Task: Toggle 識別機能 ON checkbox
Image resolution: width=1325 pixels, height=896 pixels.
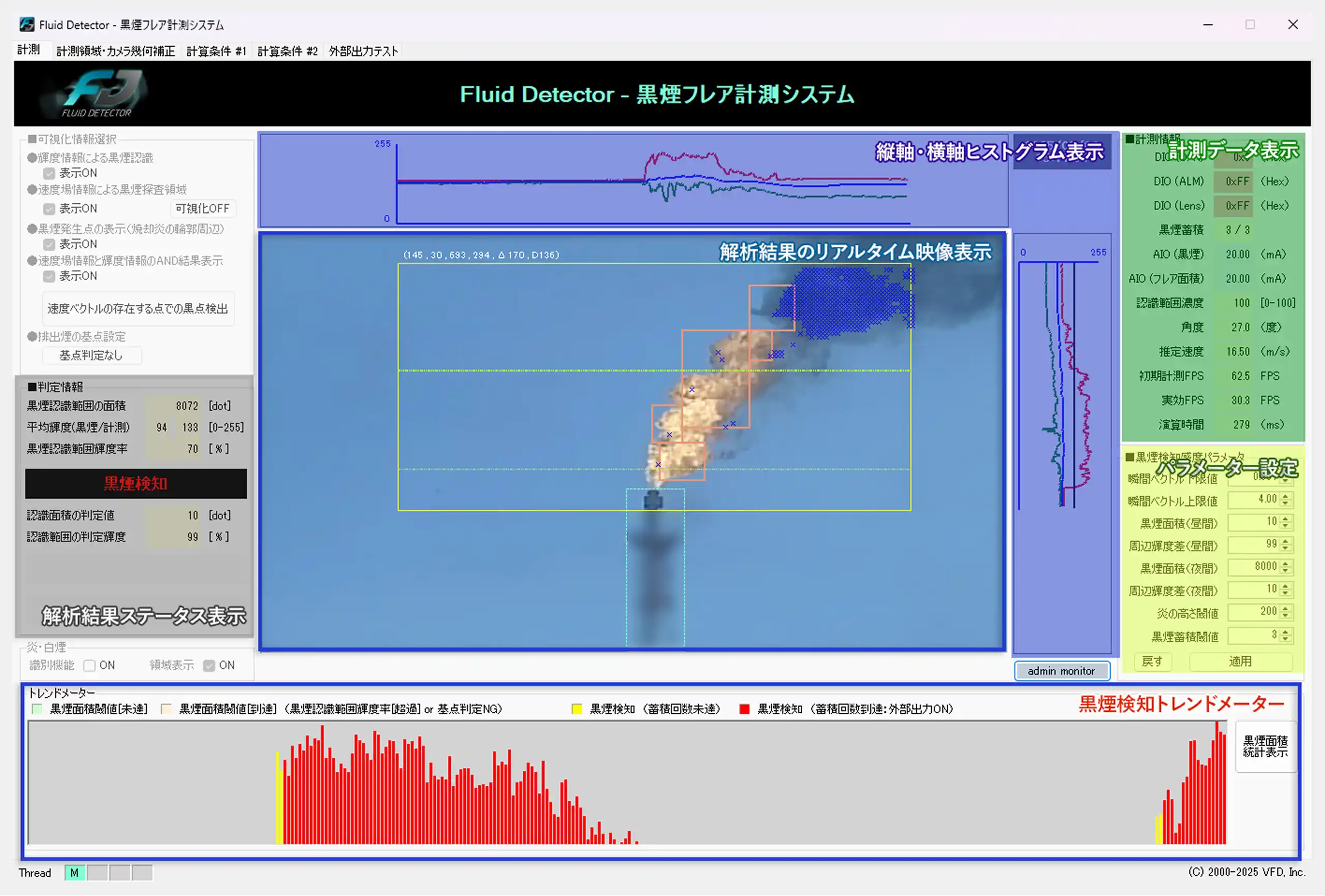Action: pos(90,666)
